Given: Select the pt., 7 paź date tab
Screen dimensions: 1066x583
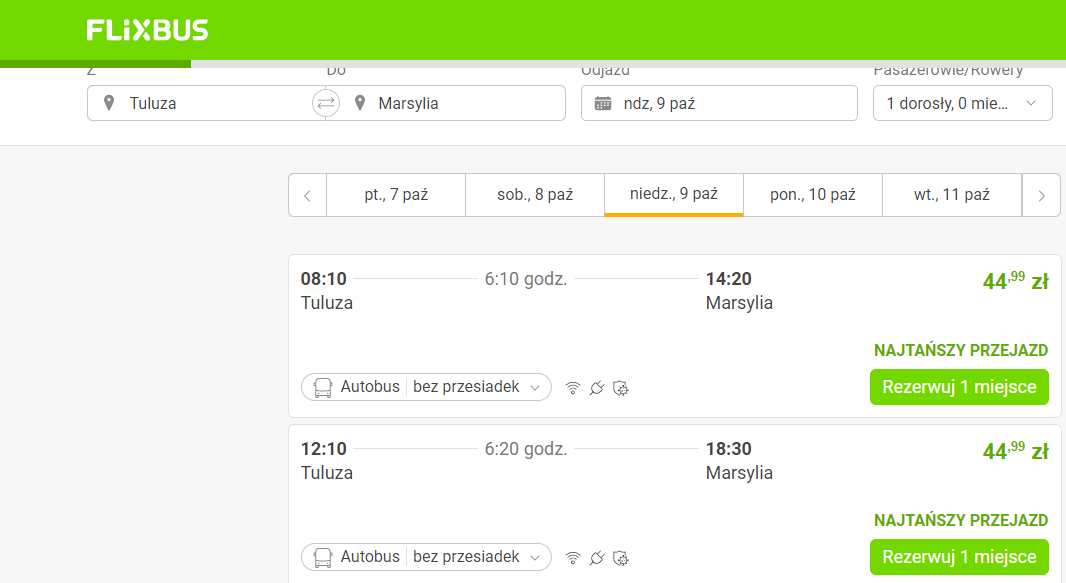Looking at the screenshot, I should pos(396,195).
